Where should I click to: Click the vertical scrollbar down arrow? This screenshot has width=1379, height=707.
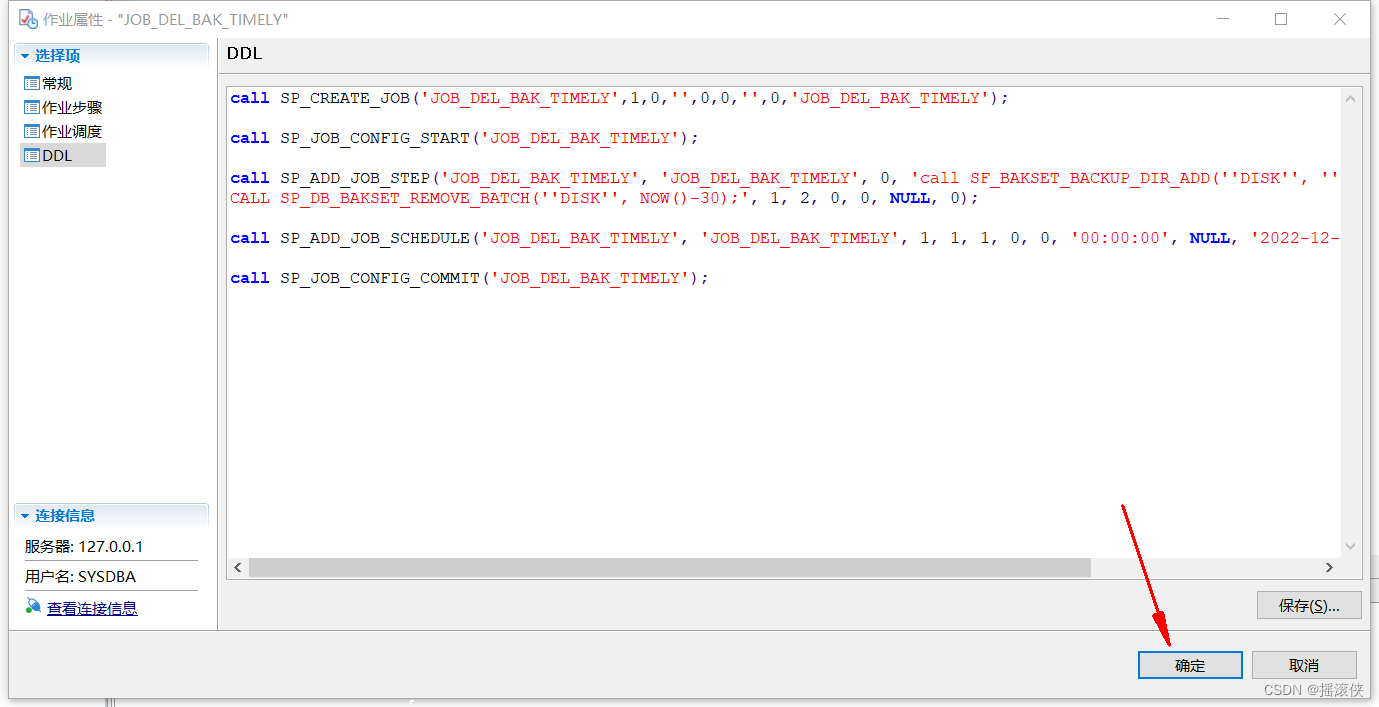coord(1351,546)
